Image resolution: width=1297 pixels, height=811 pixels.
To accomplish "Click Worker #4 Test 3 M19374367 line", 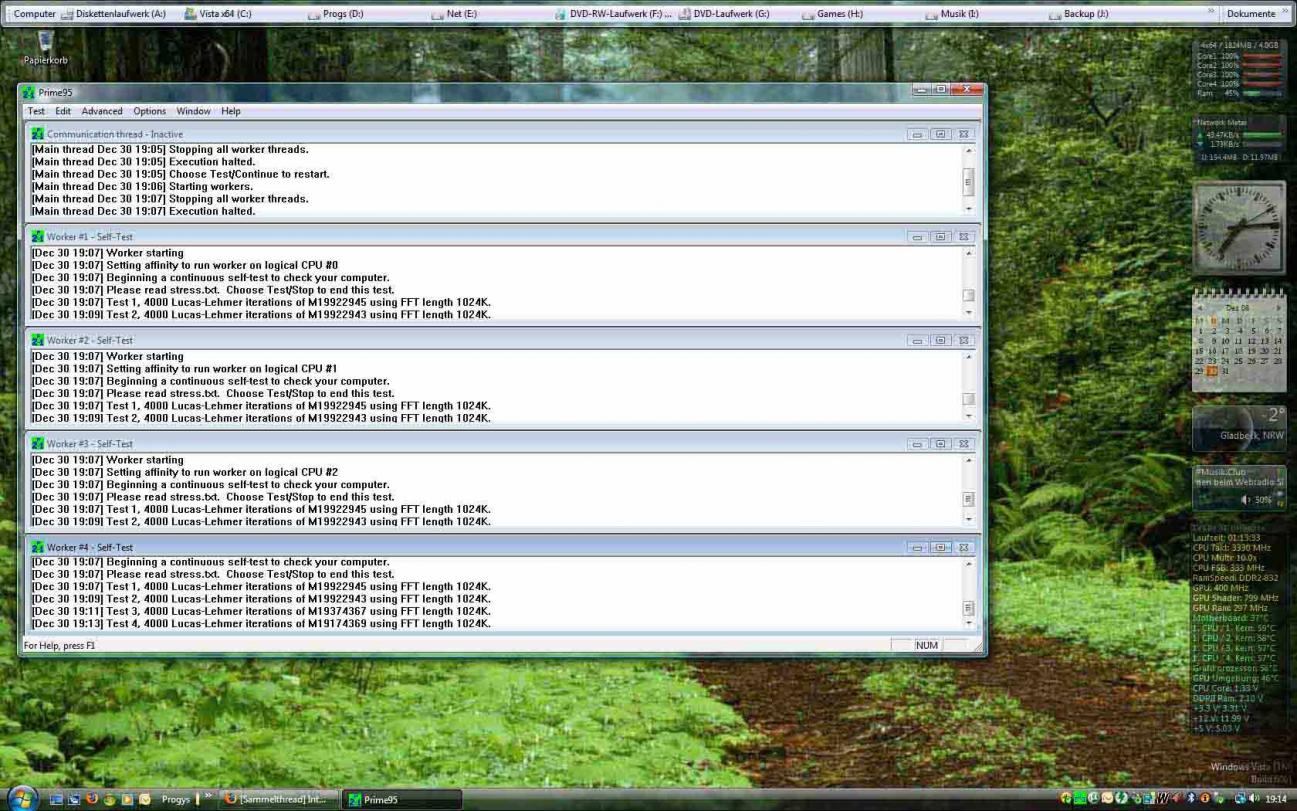I will pos(261,611).
